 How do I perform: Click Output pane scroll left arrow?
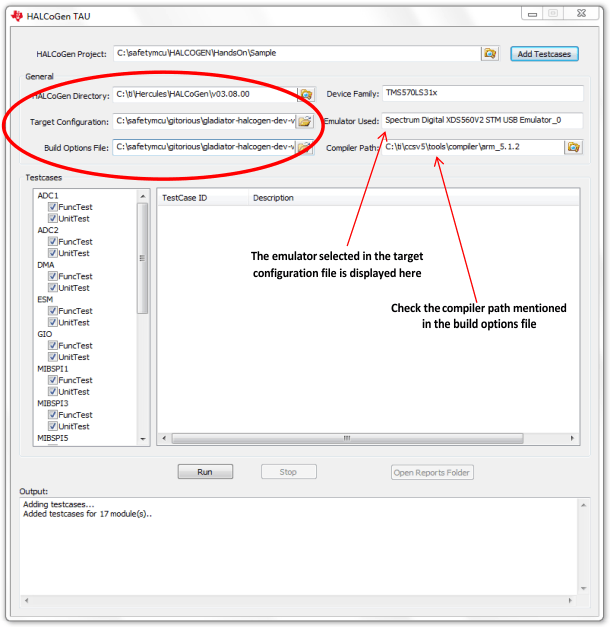pos(27,600)
